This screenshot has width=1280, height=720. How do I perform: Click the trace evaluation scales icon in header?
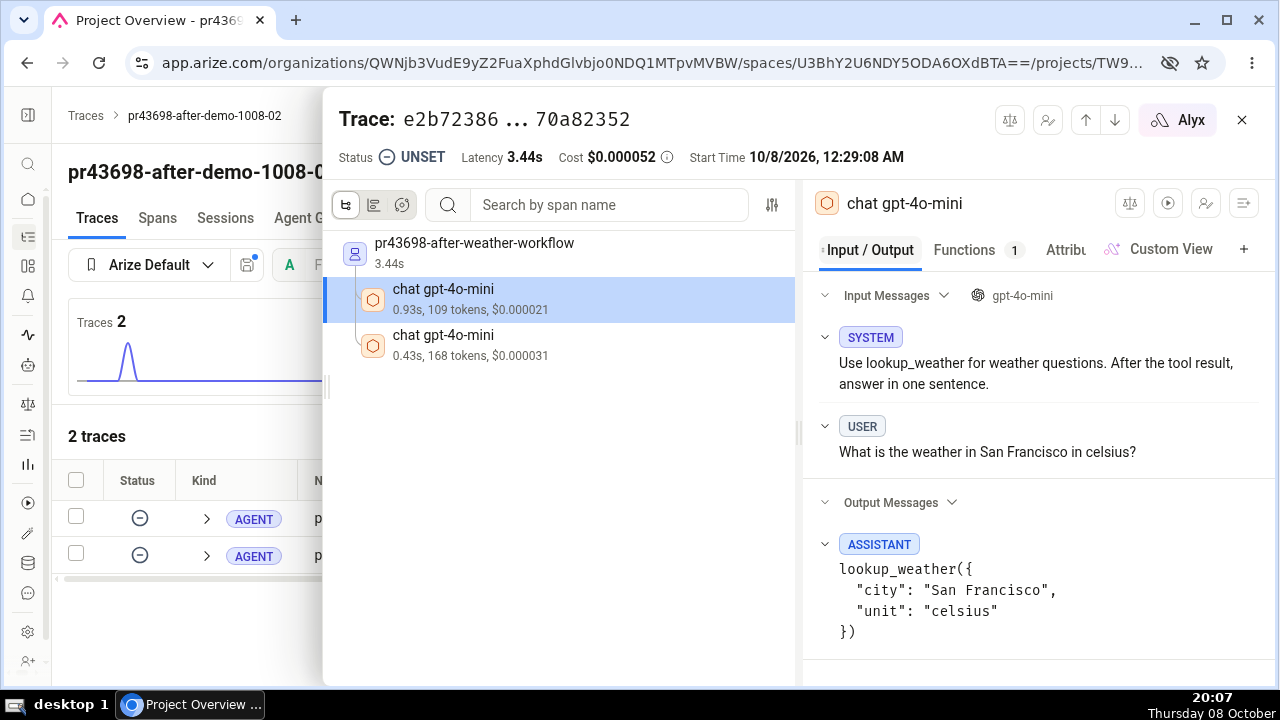1010,120
